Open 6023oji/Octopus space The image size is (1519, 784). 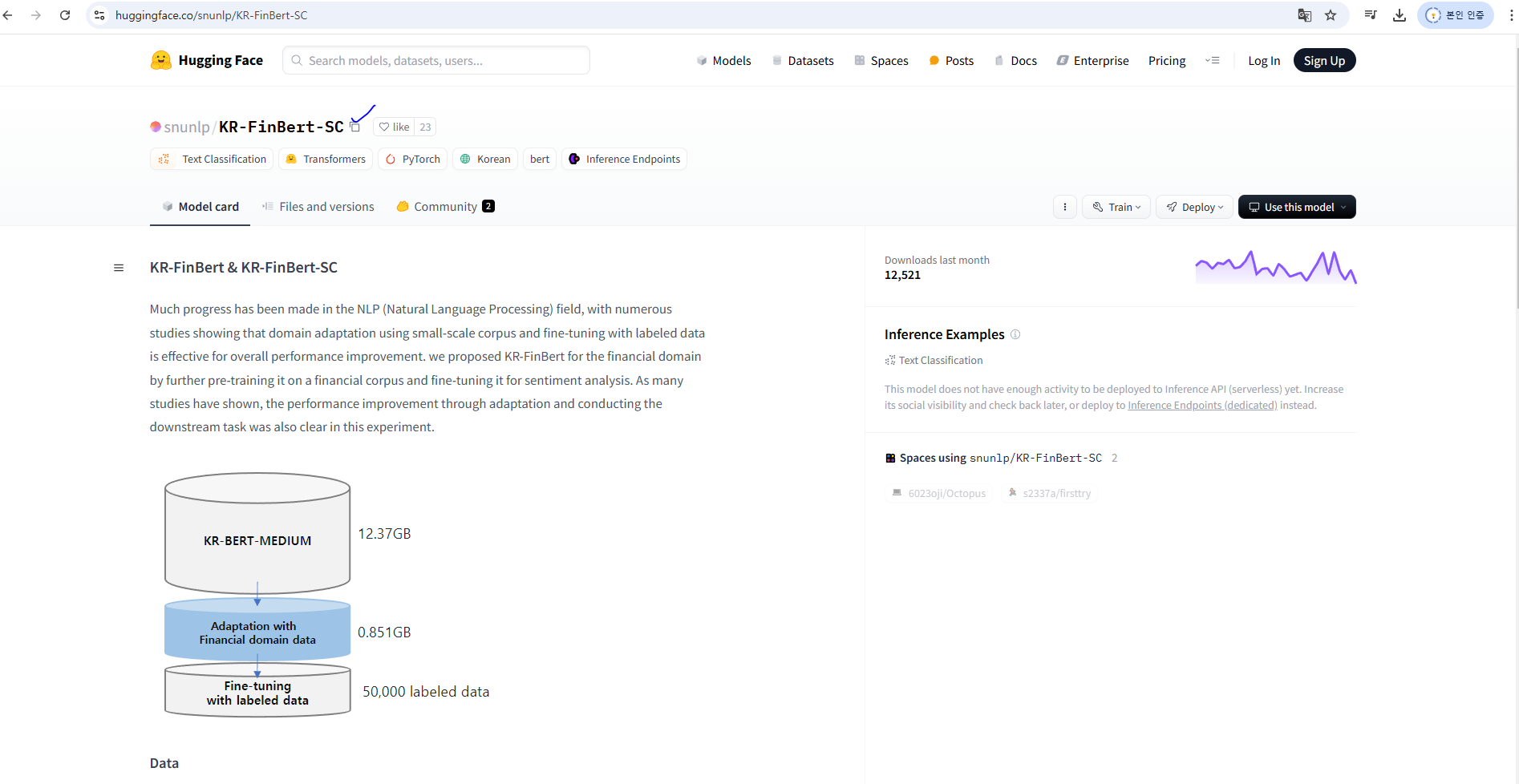(938, 493)
